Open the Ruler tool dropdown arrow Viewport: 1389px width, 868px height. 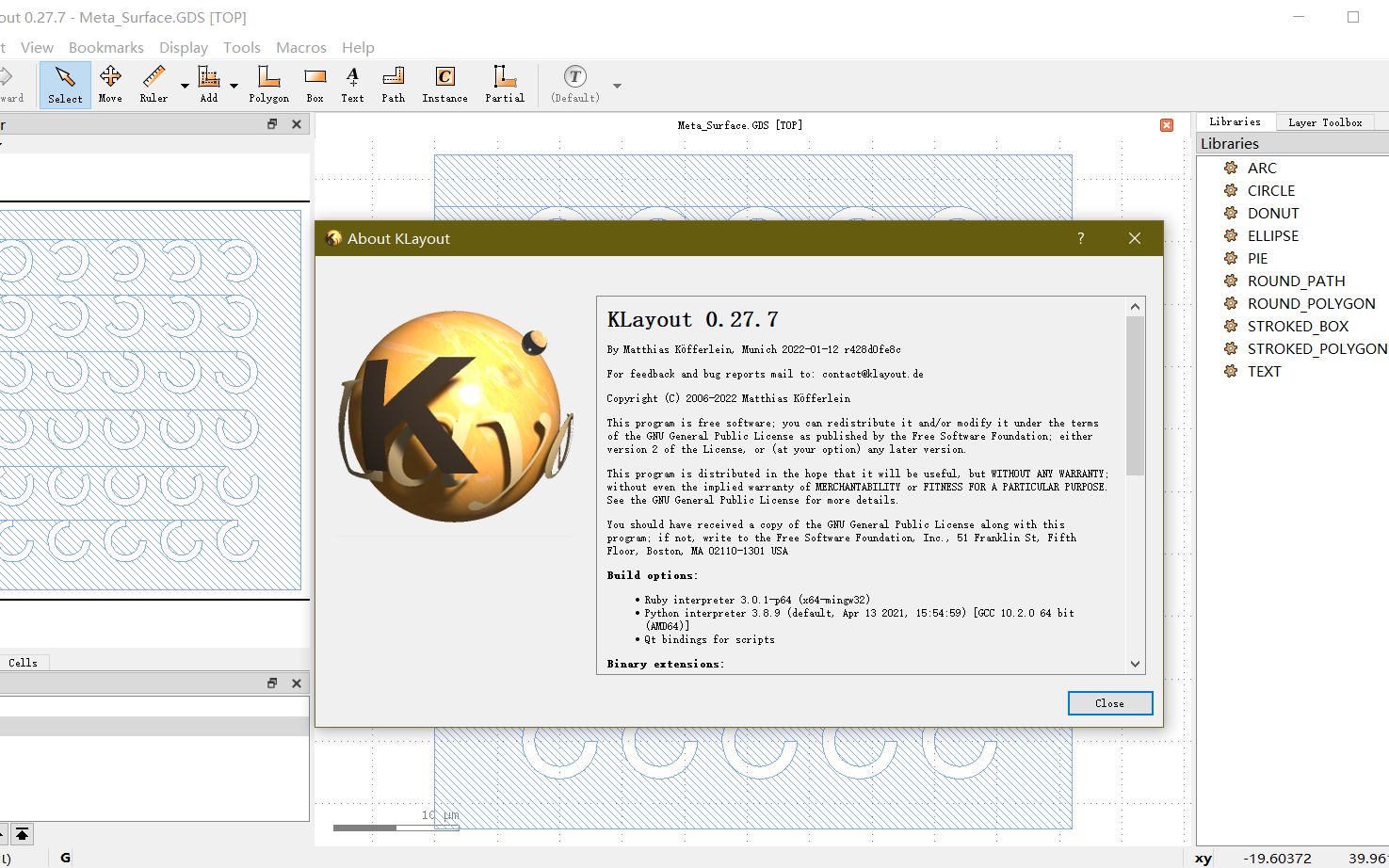pos(185,86)
